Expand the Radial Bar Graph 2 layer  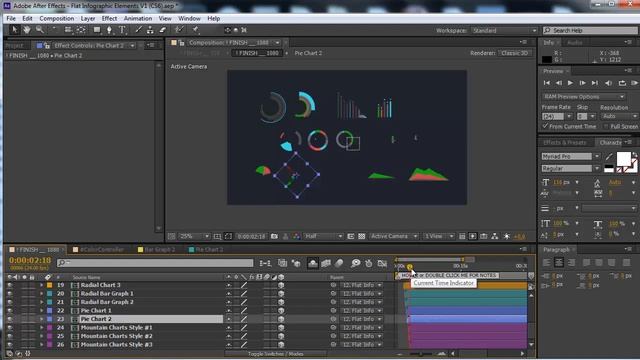[x=41, y=302]
